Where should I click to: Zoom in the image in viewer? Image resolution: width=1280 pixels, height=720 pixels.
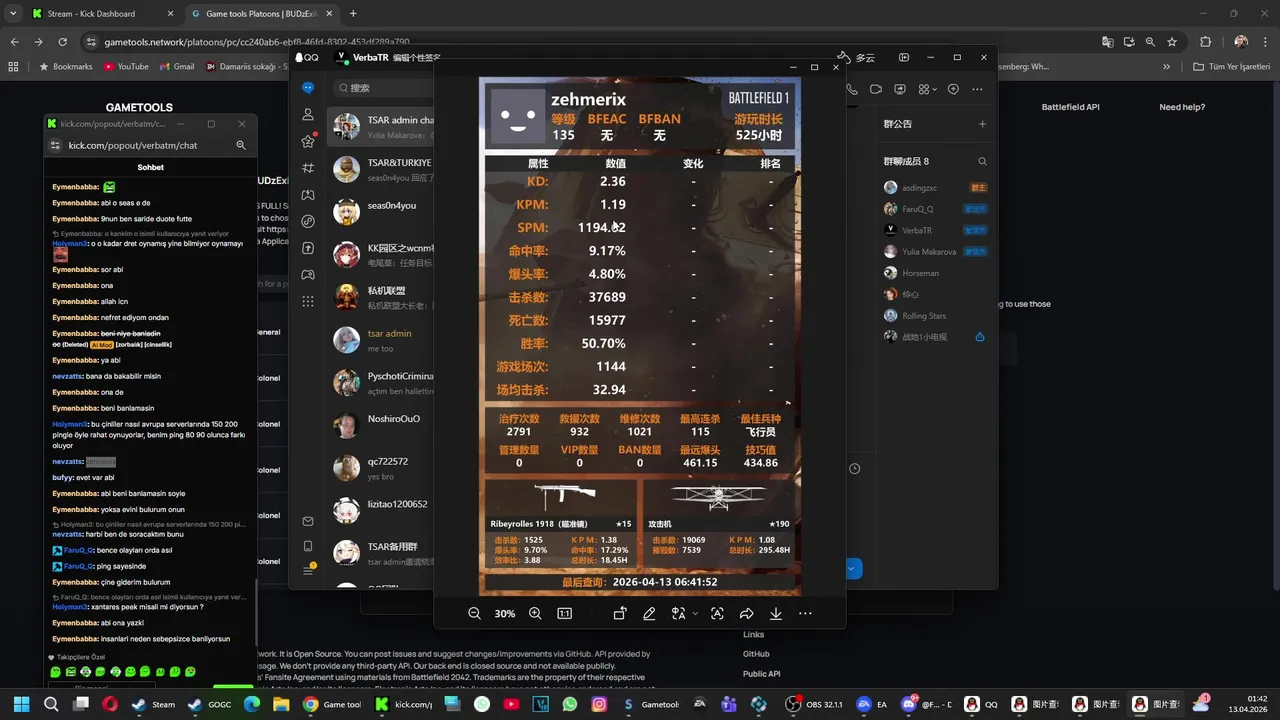pos(535,614)
